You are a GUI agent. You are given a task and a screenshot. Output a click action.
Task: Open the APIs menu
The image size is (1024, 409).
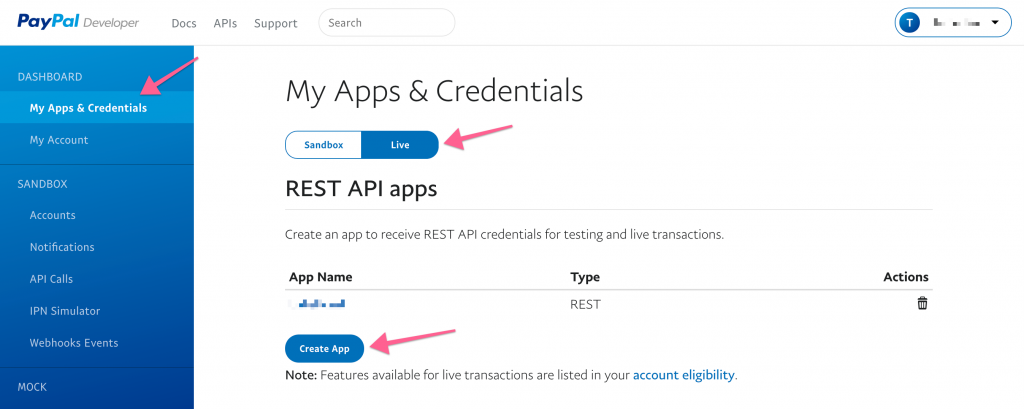225,23
